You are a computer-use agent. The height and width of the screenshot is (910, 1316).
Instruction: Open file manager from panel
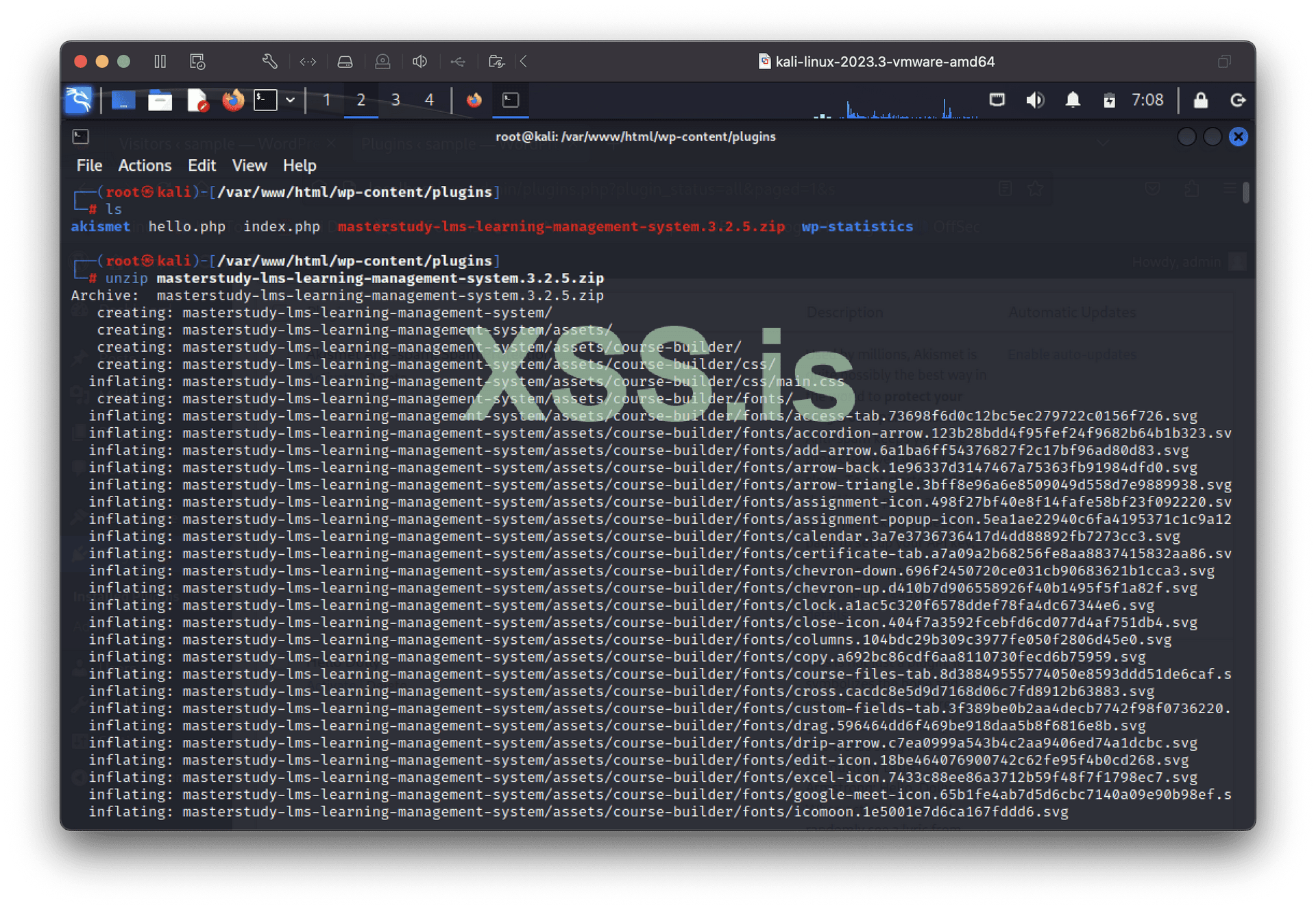pos(160,100)
